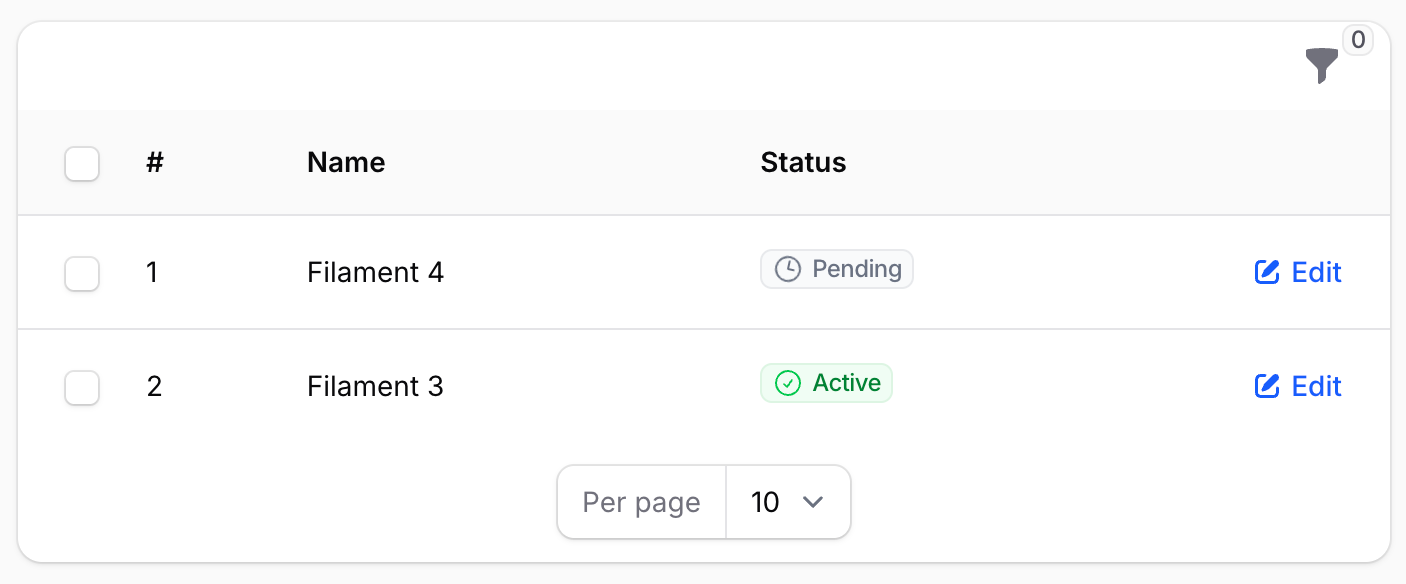
Task: Select the checkbox for row 1
Action: click(82, 274)
